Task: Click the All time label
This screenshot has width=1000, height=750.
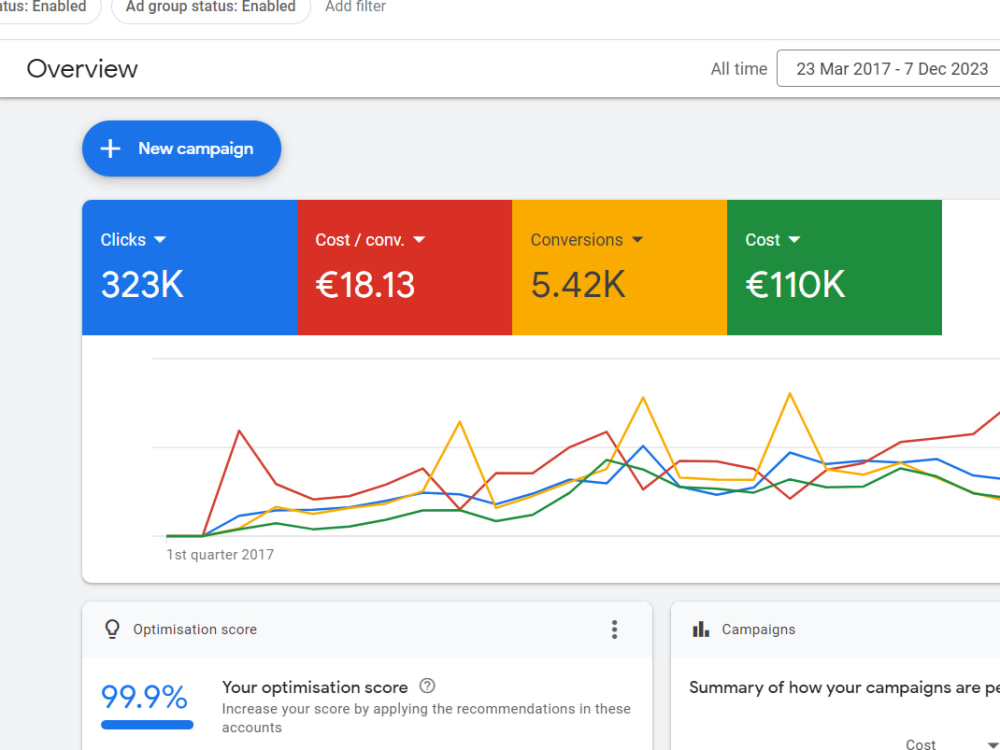Action: point(738,68)
